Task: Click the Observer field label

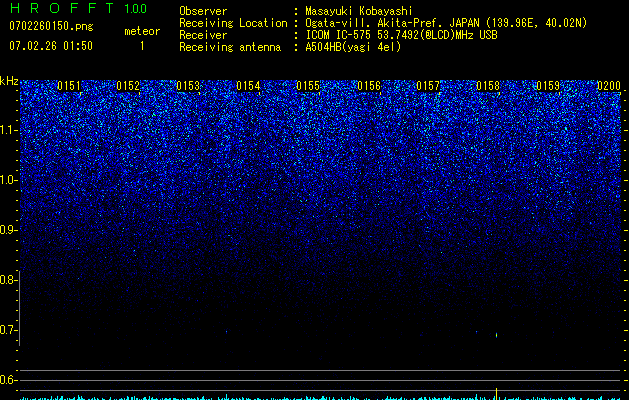Action: [203, 11]
